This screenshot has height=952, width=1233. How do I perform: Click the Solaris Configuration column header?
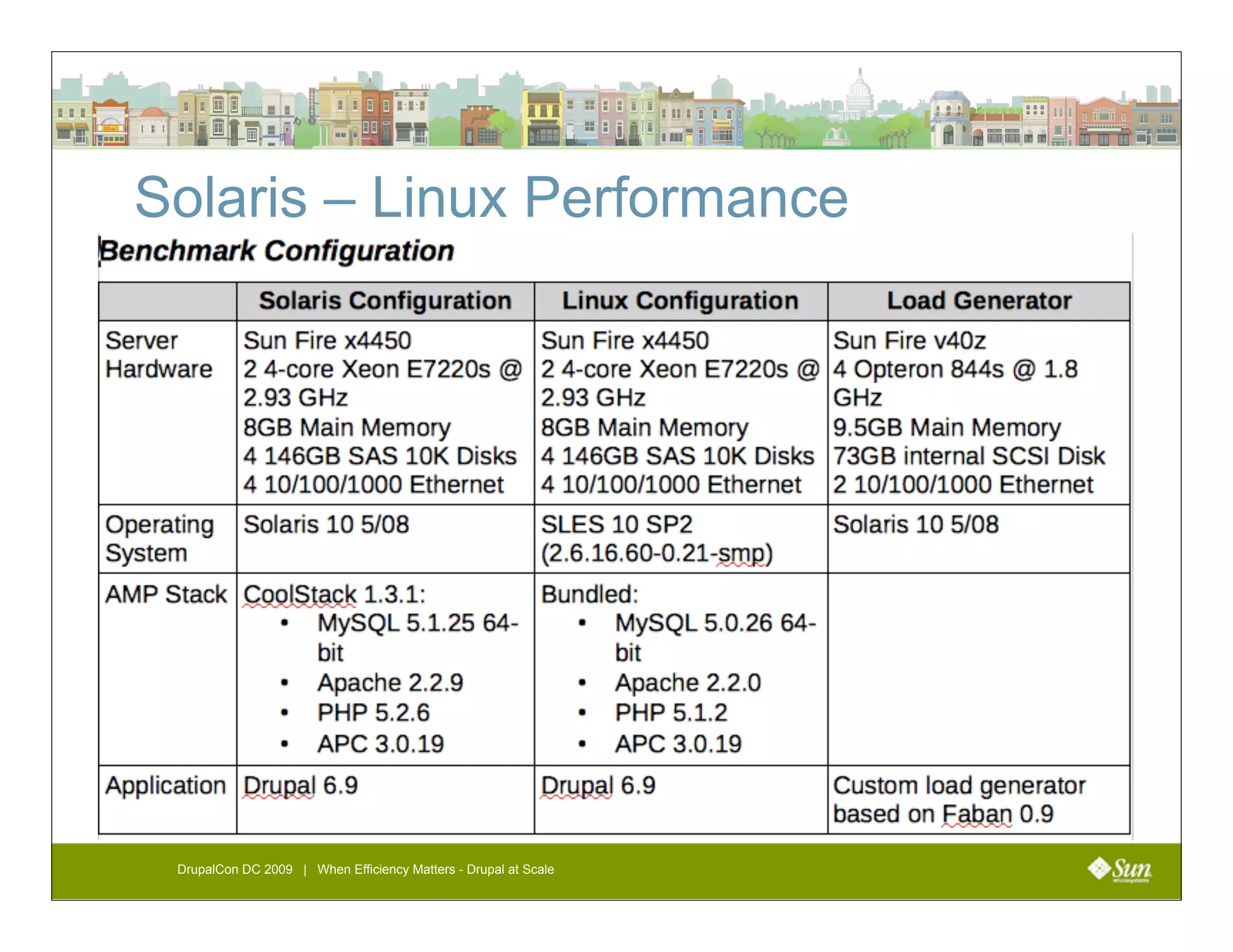[x=385, y=300]
